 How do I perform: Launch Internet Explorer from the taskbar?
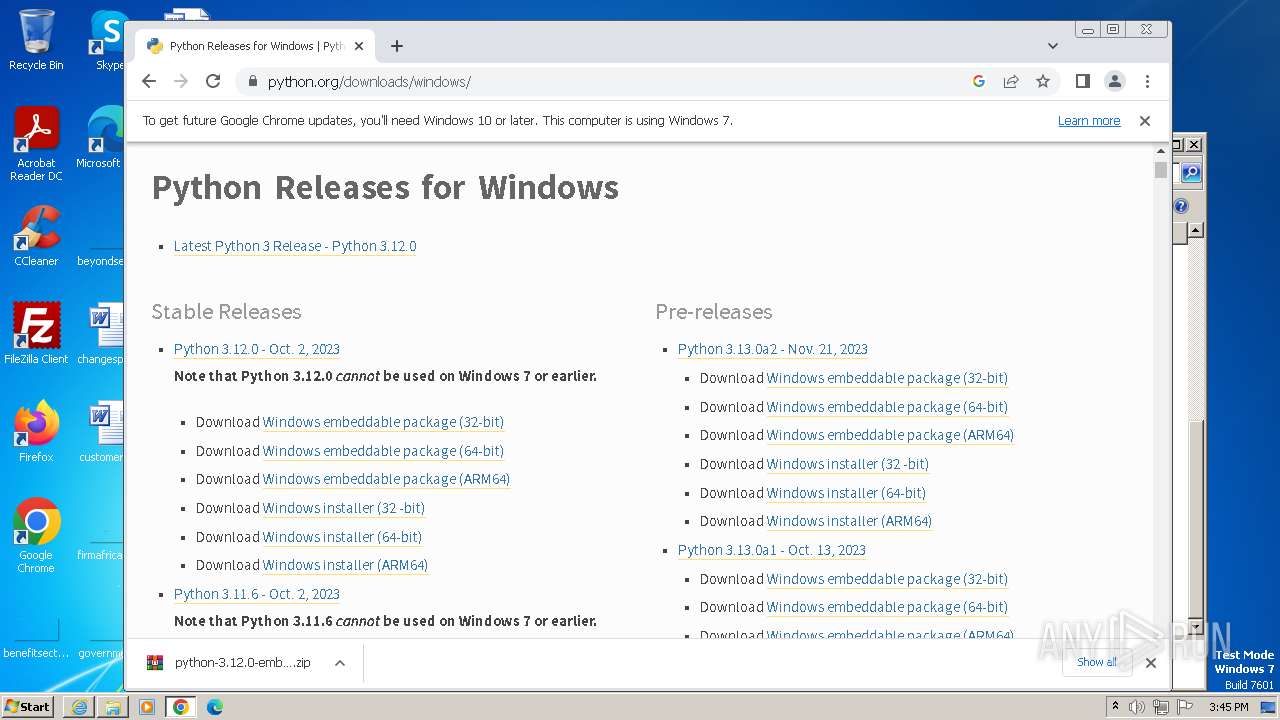[x=79, y=707]
